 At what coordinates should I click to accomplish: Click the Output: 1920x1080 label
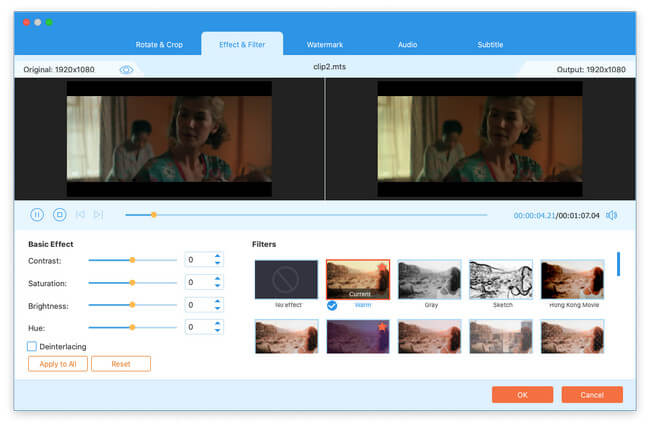(591, 70)
